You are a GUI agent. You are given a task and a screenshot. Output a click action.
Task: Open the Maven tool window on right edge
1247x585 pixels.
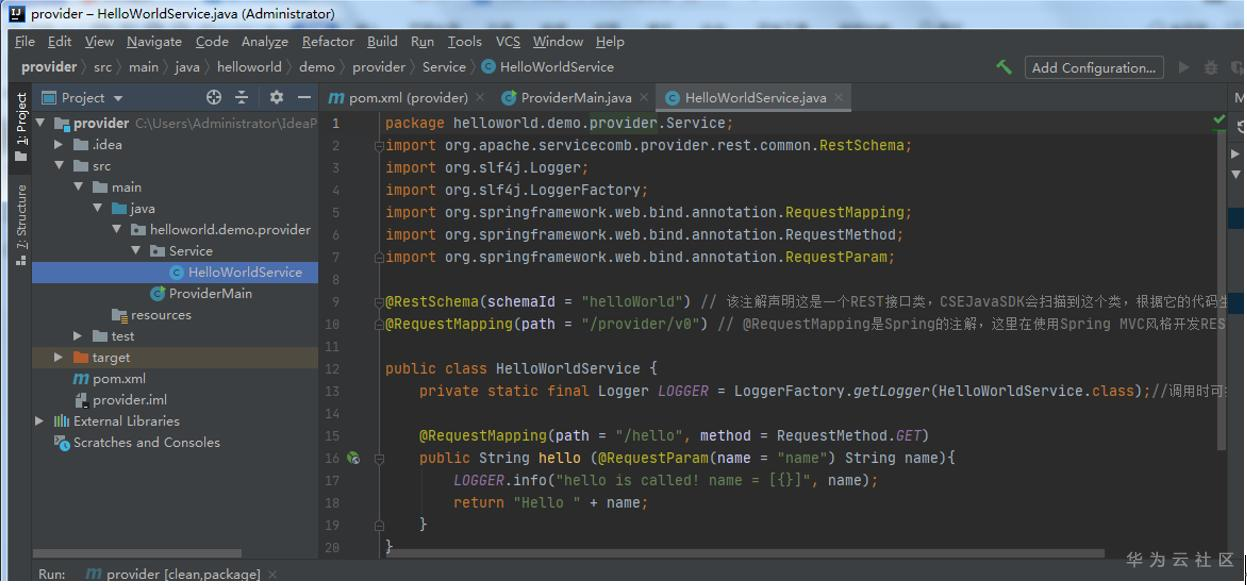point(1240,97)
